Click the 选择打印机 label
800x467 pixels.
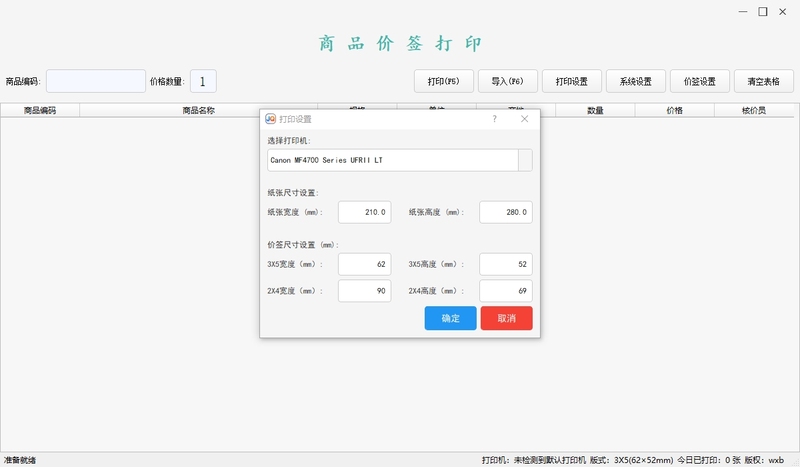click(x=289, y=141)
